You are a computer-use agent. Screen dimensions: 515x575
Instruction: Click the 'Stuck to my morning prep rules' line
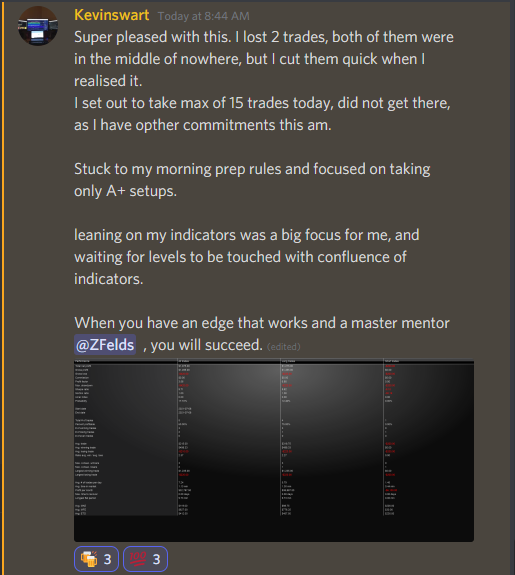click(x=252, y=169)
